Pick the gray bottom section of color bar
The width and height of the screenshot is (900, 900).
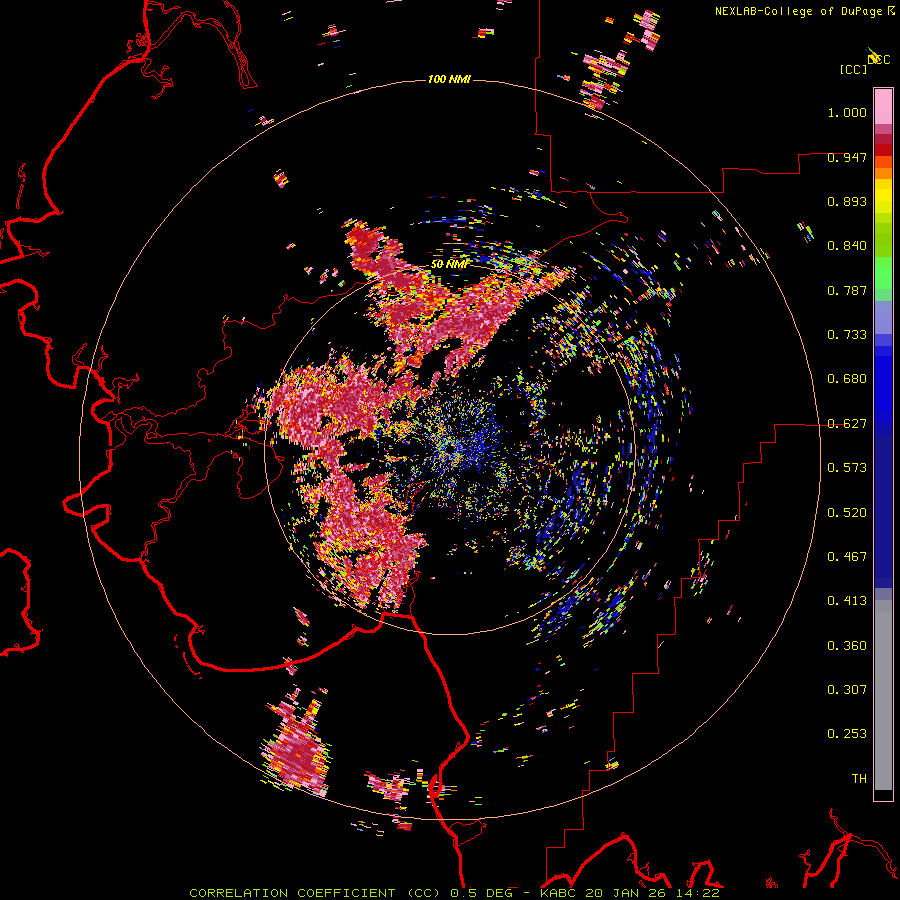coord(883,695)
